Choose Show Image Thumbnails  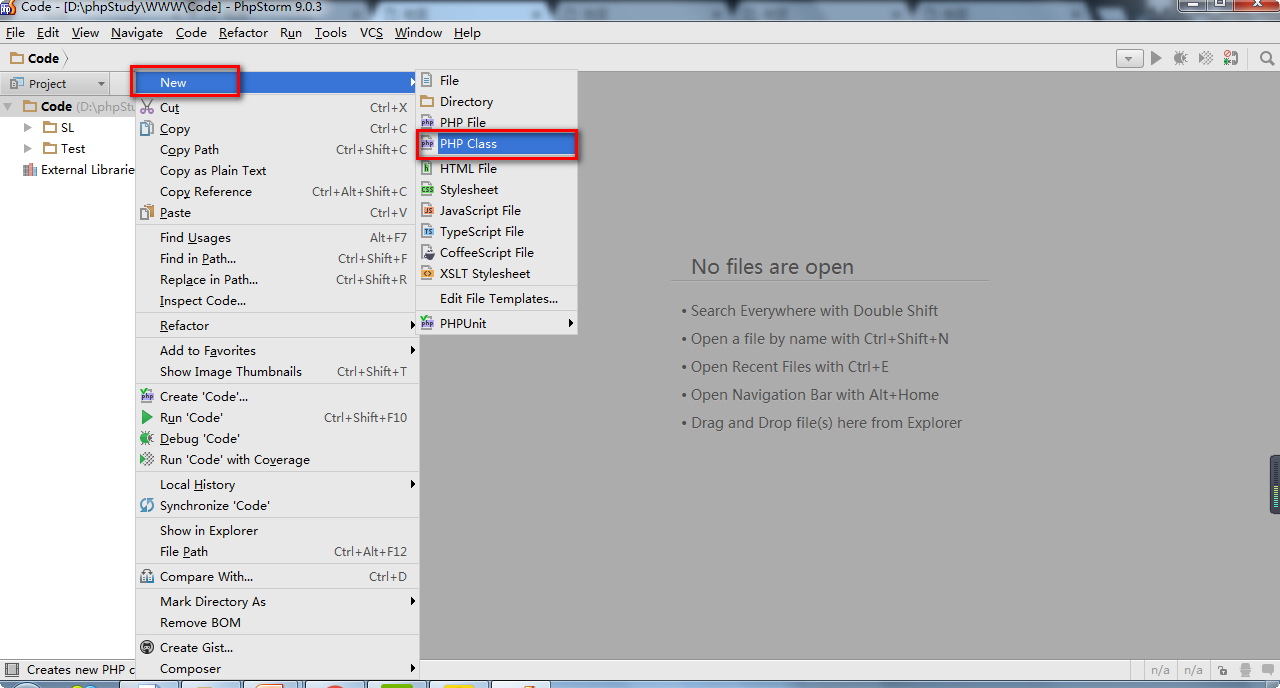(x=277, y=371)
